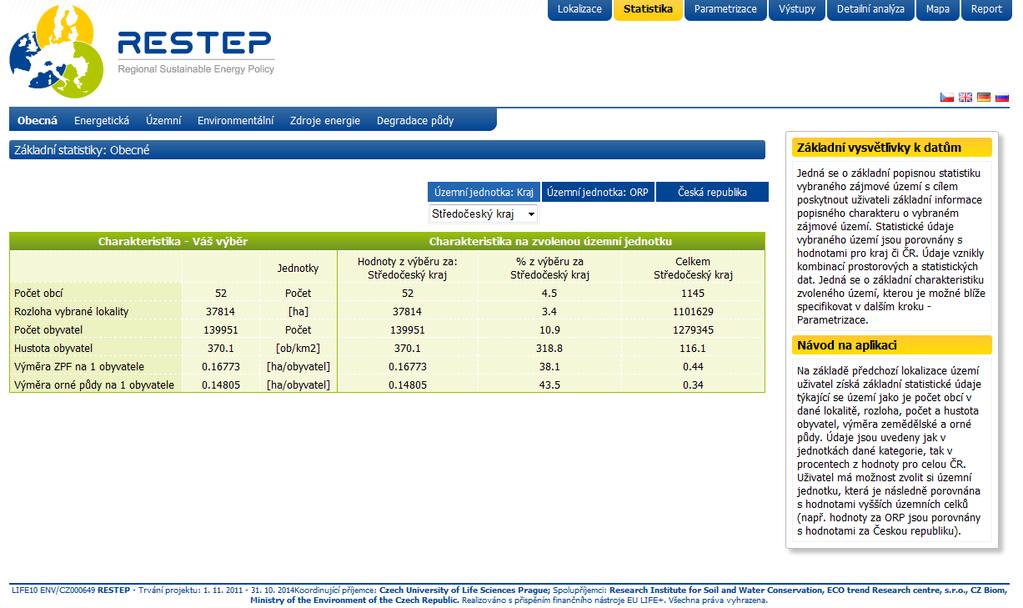Viewport: 1023px width, 608px height.
Task: Switch to the Výstupy tab
Action: tap(797, 9)
